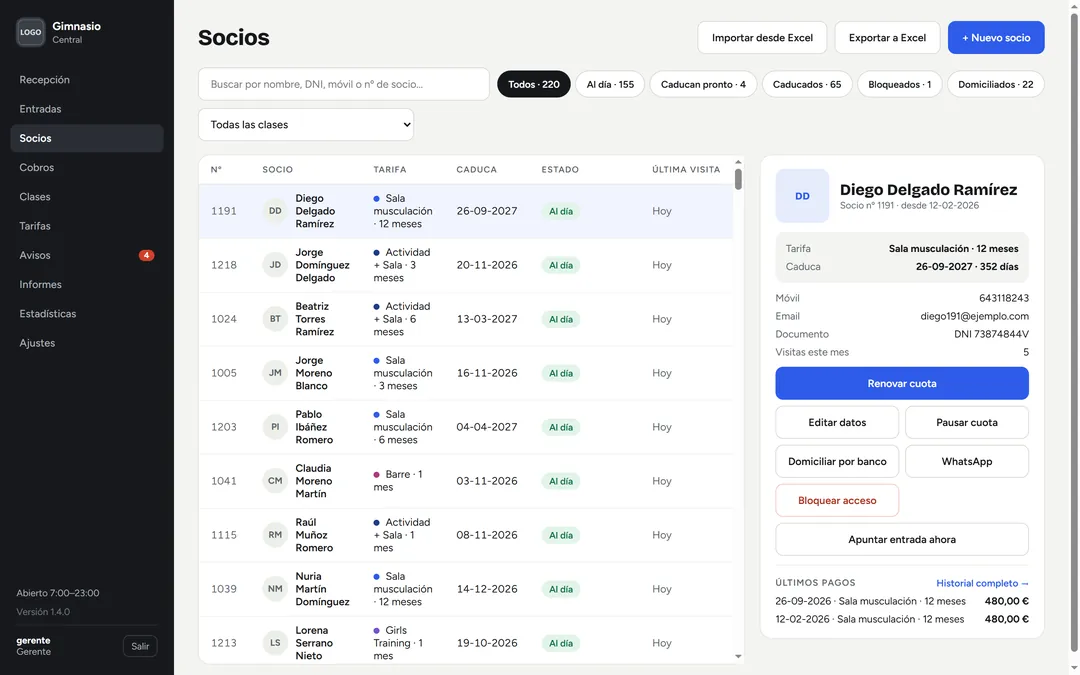The image size is (1080, 675).
Task: Click the DD avatar in Diego Delgado's row
Action: [275, 211]
